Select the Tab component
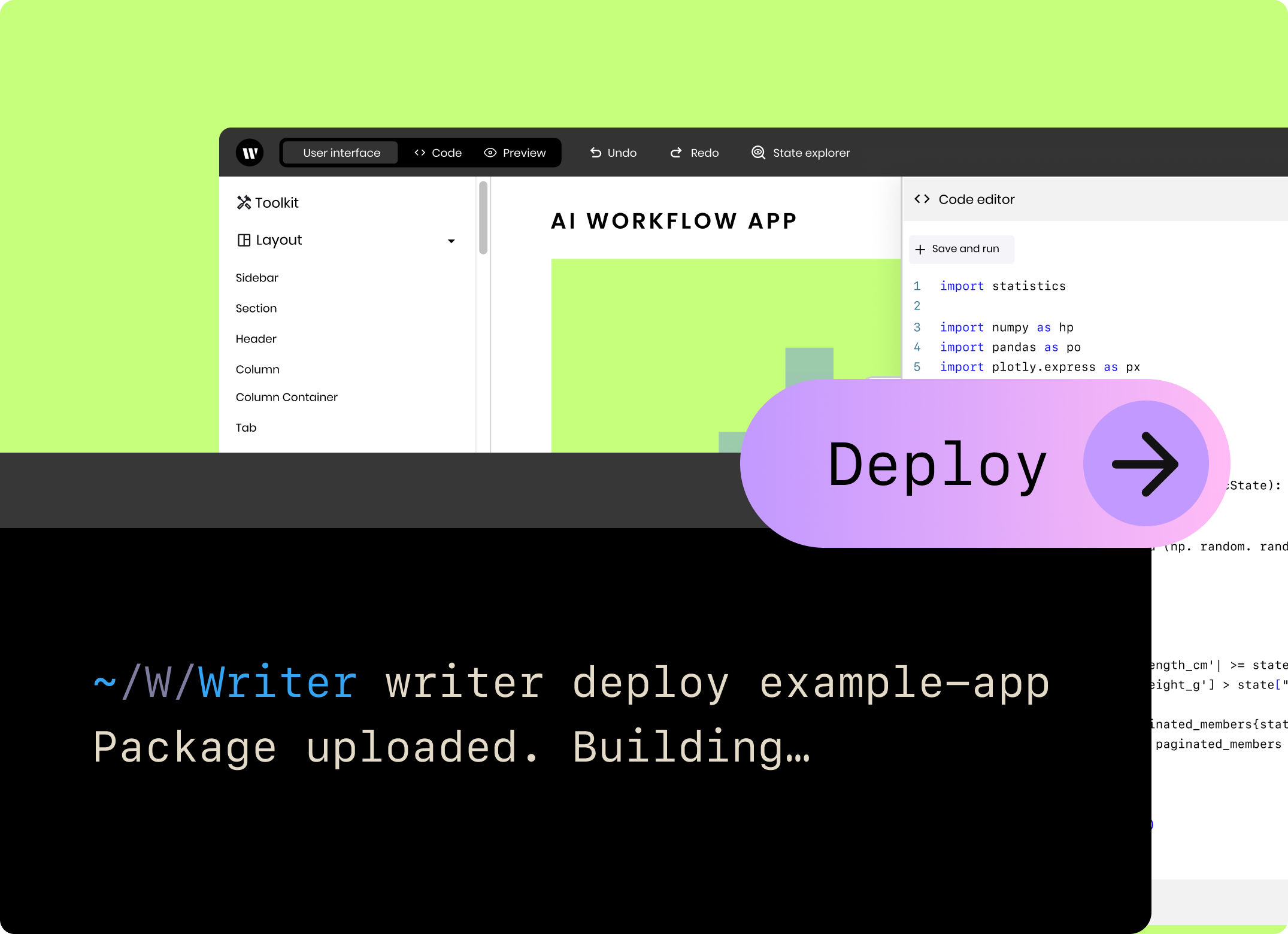Viewport: 1288px width, 934px height. click(x=246, y=427)
